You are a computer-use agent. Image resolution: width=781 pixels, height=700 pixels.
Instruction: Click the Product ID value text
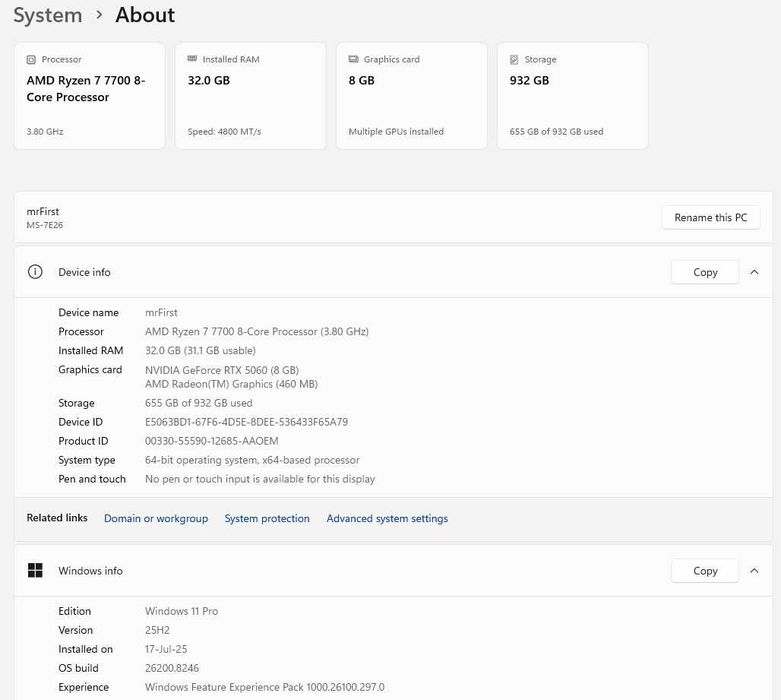pos(212,441)
